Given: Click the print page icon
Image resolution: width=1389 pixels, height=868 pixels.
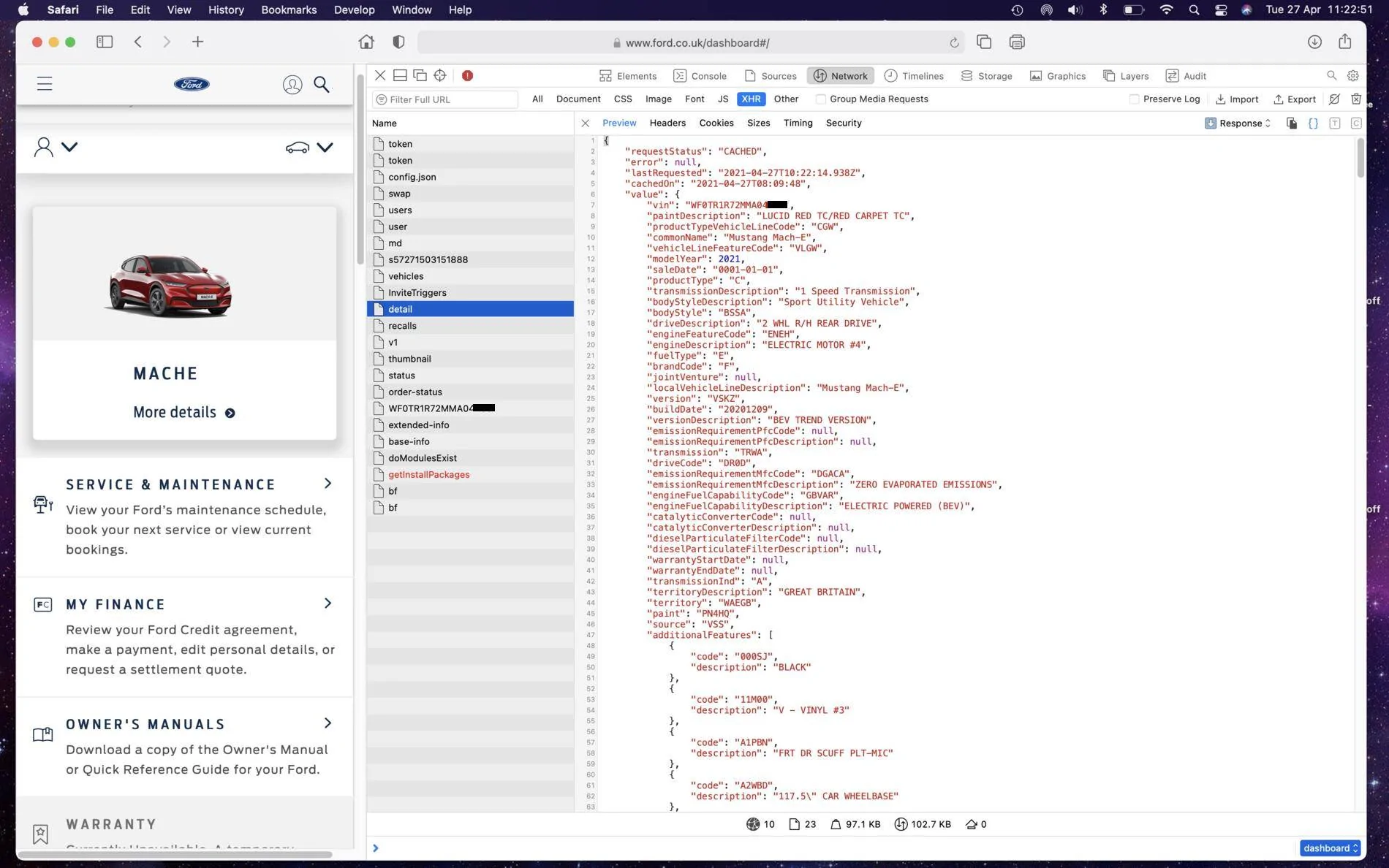Looking at the screenshot, I should pyautogui.click(x=1017, y=42).
